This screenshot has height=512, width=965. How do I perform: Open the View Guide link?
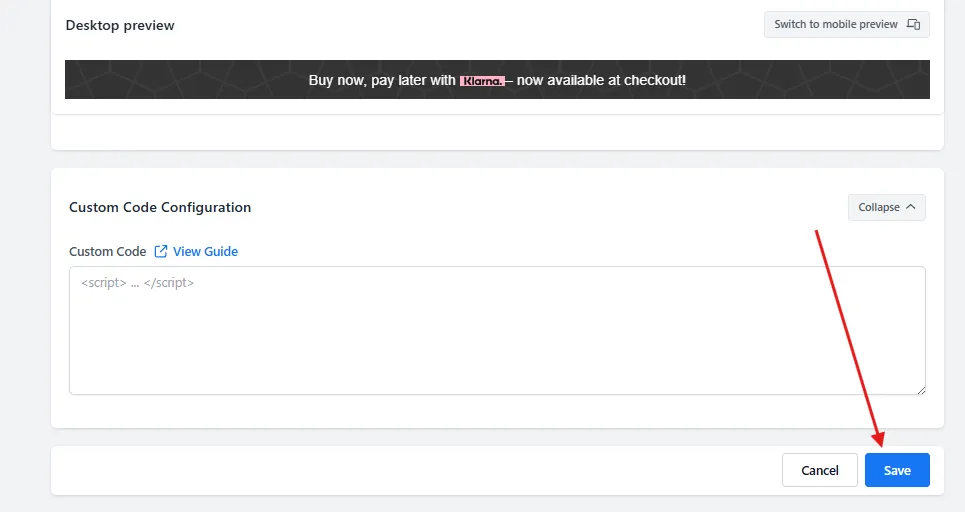(x=205, y=251)
